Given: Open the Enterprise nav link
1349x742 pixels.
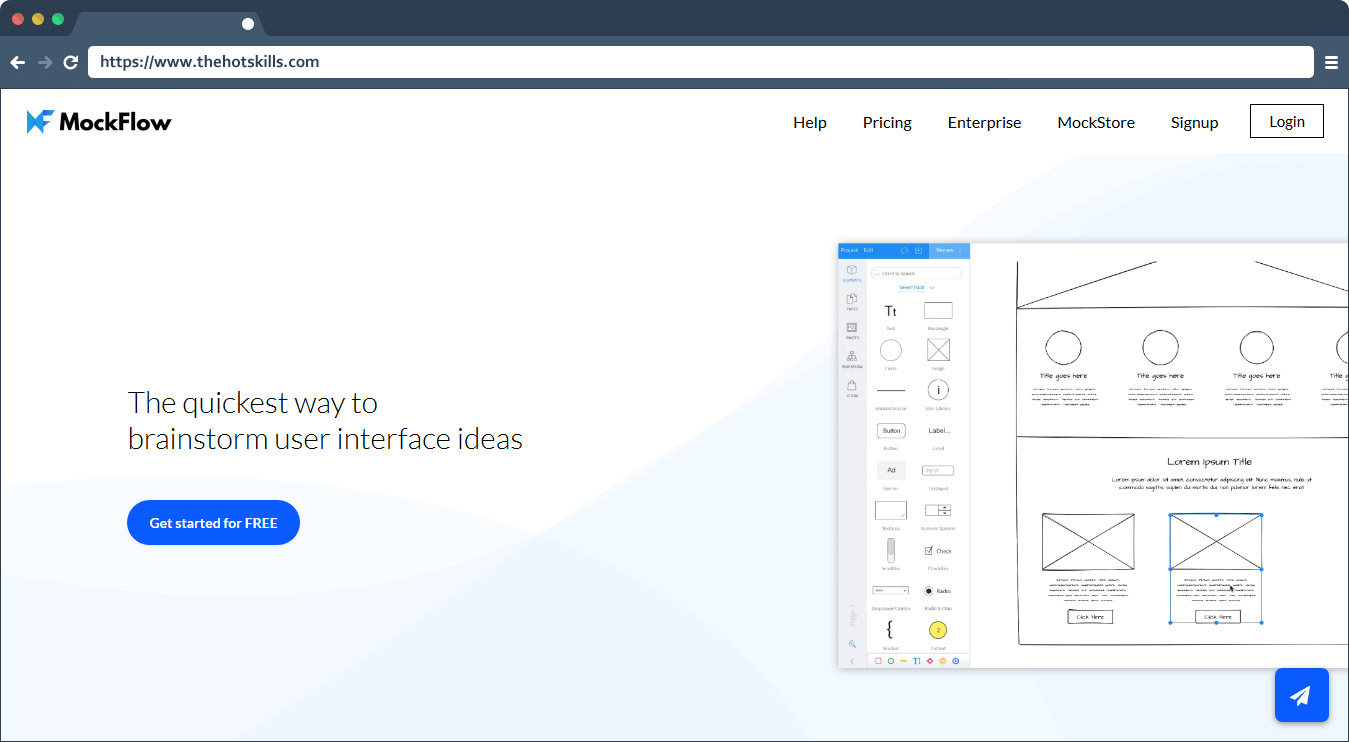Looking at the screenshot, I should click(x=985, y=122).
